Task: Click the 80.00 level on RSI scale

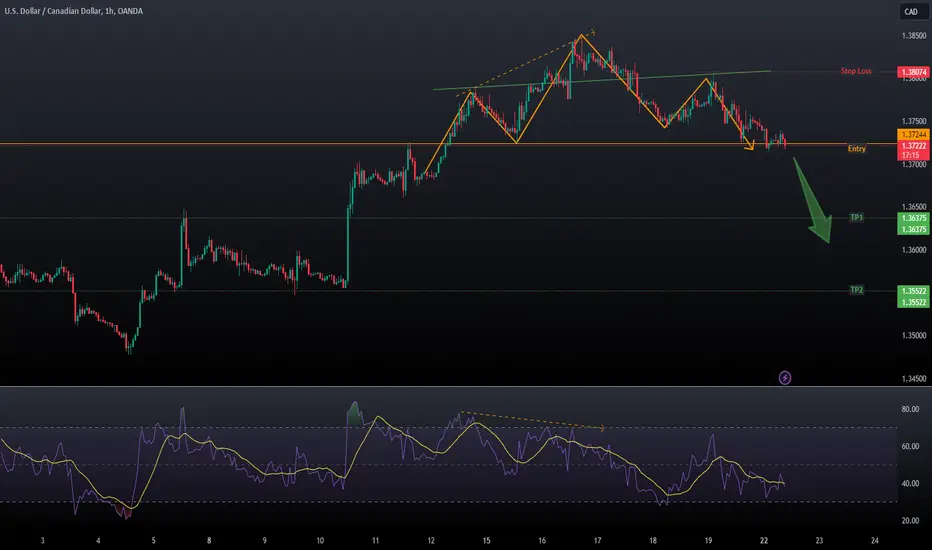Action: click(909, 409)
